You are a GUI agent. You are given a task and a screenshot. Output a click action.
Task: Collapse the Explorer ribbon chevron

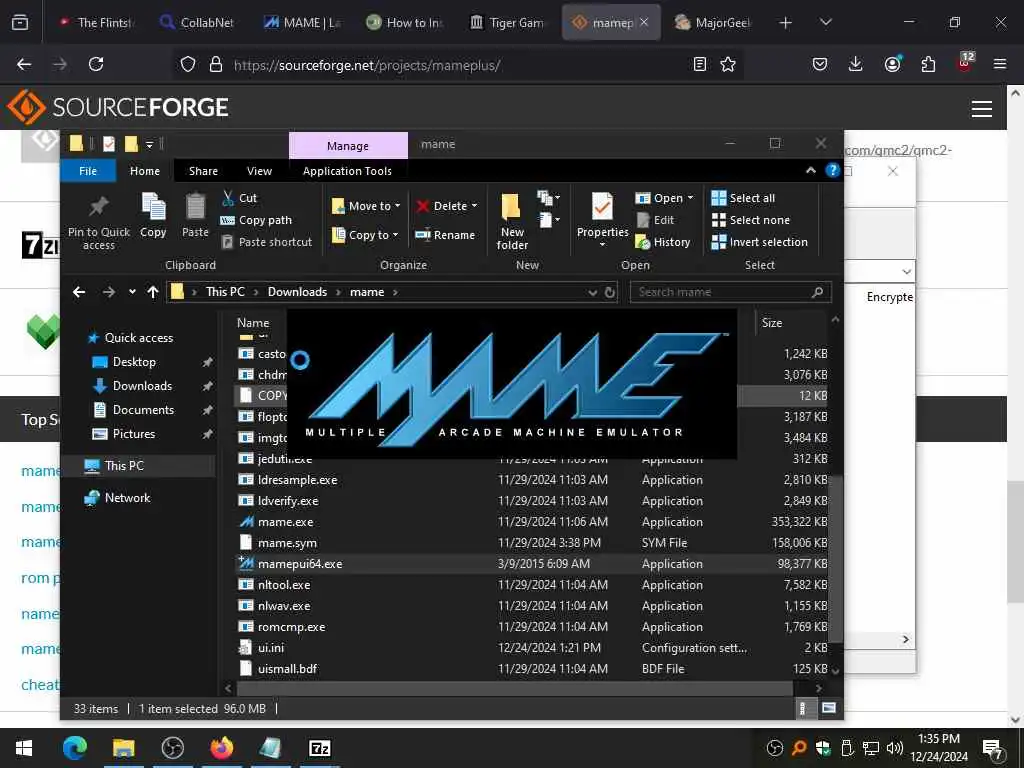[x=810, y=170]
